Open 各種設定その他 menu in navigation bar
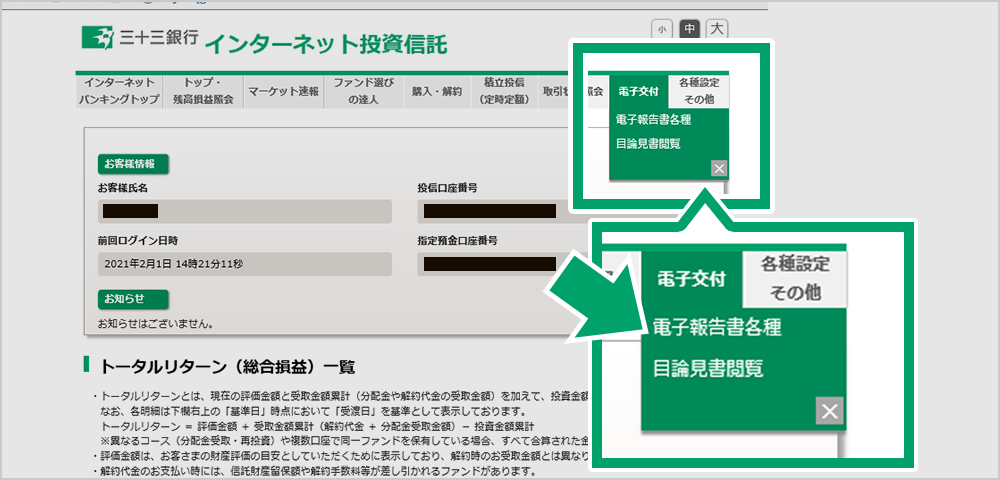 coord(699,91)
